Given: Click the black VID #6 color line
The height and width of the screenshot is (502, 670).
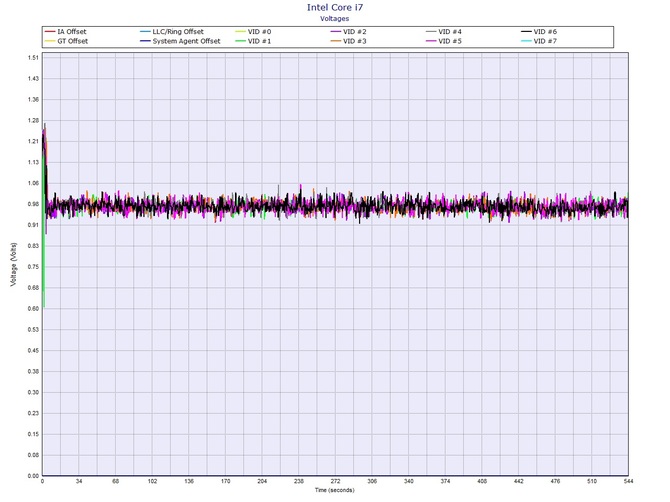Looking at the screenshot, I should tap(526, 32).
